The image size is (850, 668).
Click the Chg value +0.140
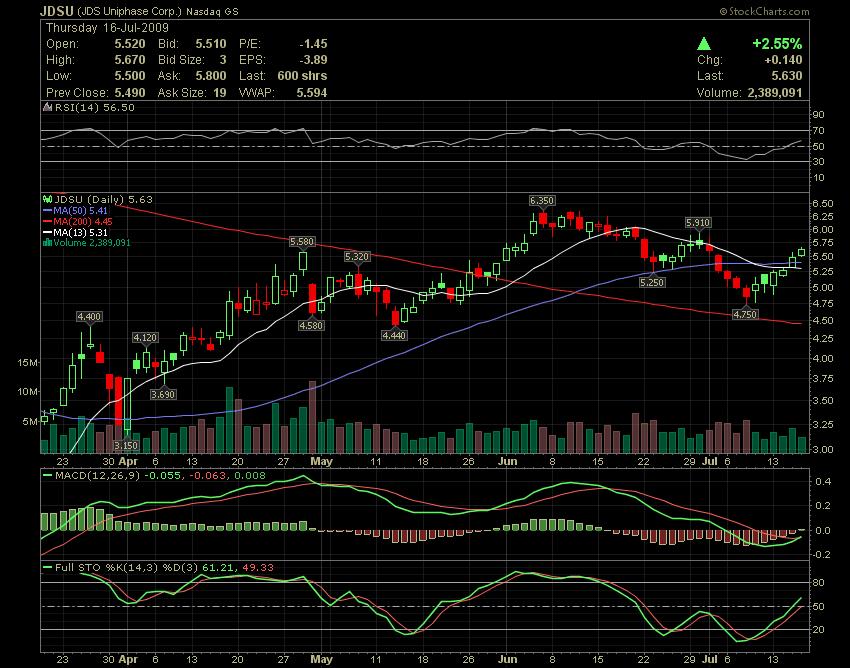click(x=783, y=60)
